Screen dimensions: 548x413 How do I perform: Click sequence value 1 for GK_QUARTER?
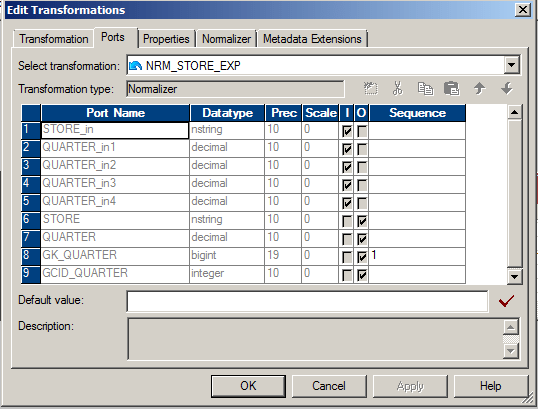point(417,256)
